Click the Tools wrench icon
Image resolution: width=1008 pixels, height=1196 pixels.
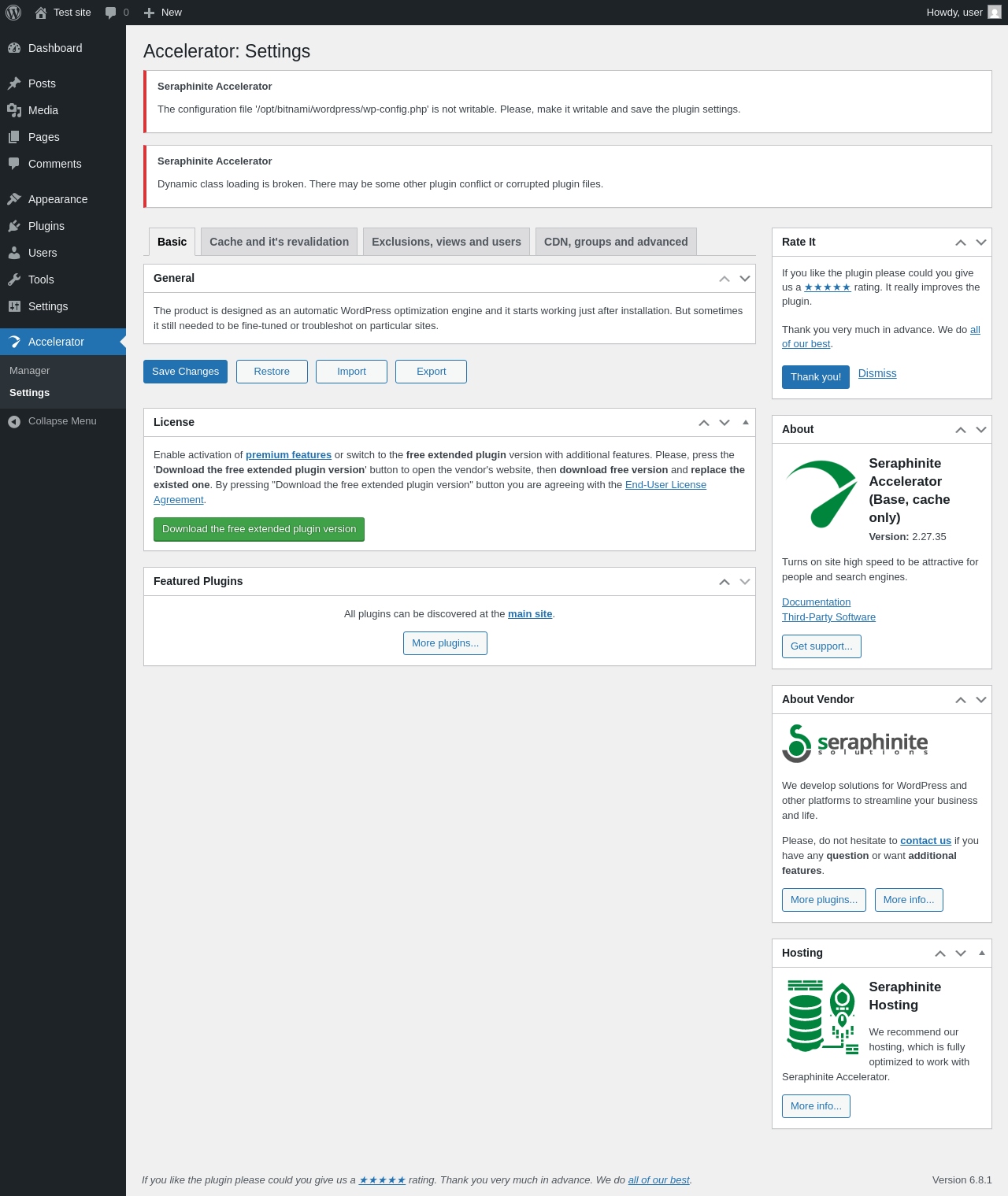pyautogui.click(x=14, y=280)
